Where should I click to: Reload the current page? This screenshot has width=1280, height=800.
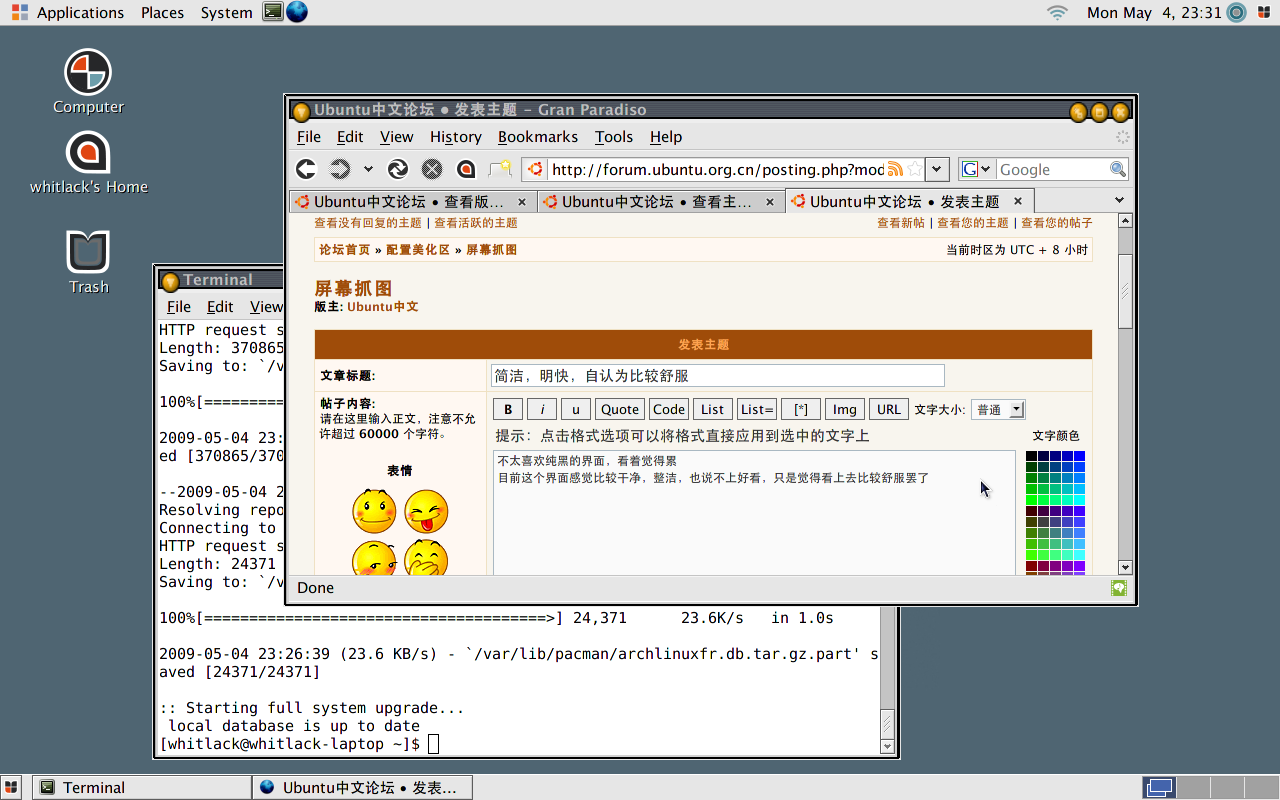398,169
